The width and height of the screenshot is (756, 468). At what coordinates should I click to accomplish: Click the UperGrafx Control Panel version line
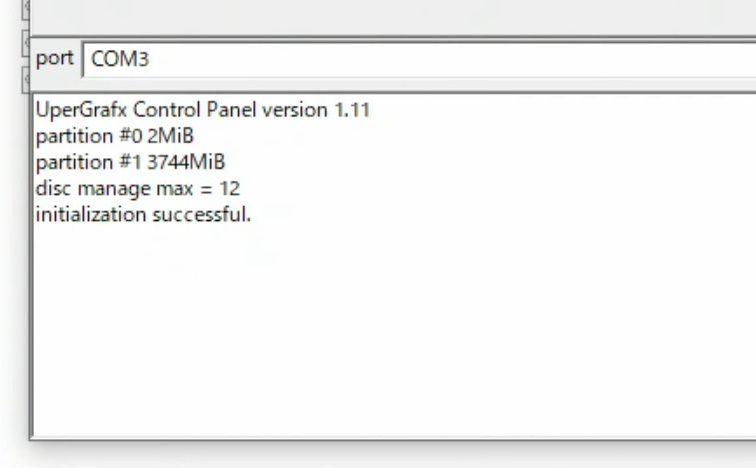(202, 110)
